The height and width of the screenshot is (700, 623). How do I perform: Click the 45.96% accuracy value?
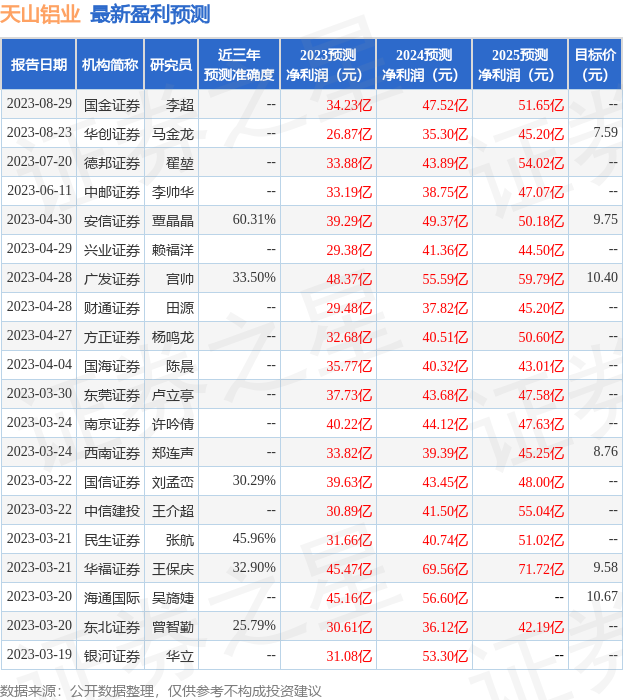click(x=254, y=538)
